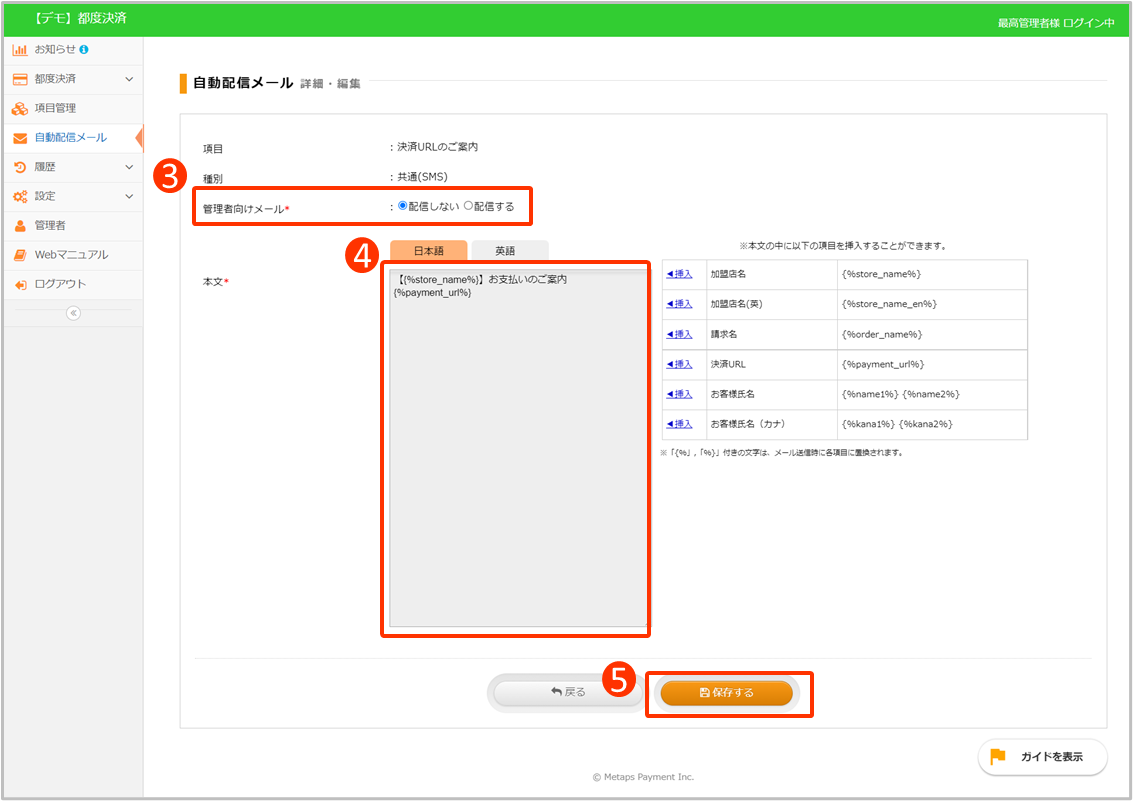Screen dimensions: 1133x801
Task: Expand the 履歴 sidebar chevron
Action: click(x=128, y=167)
